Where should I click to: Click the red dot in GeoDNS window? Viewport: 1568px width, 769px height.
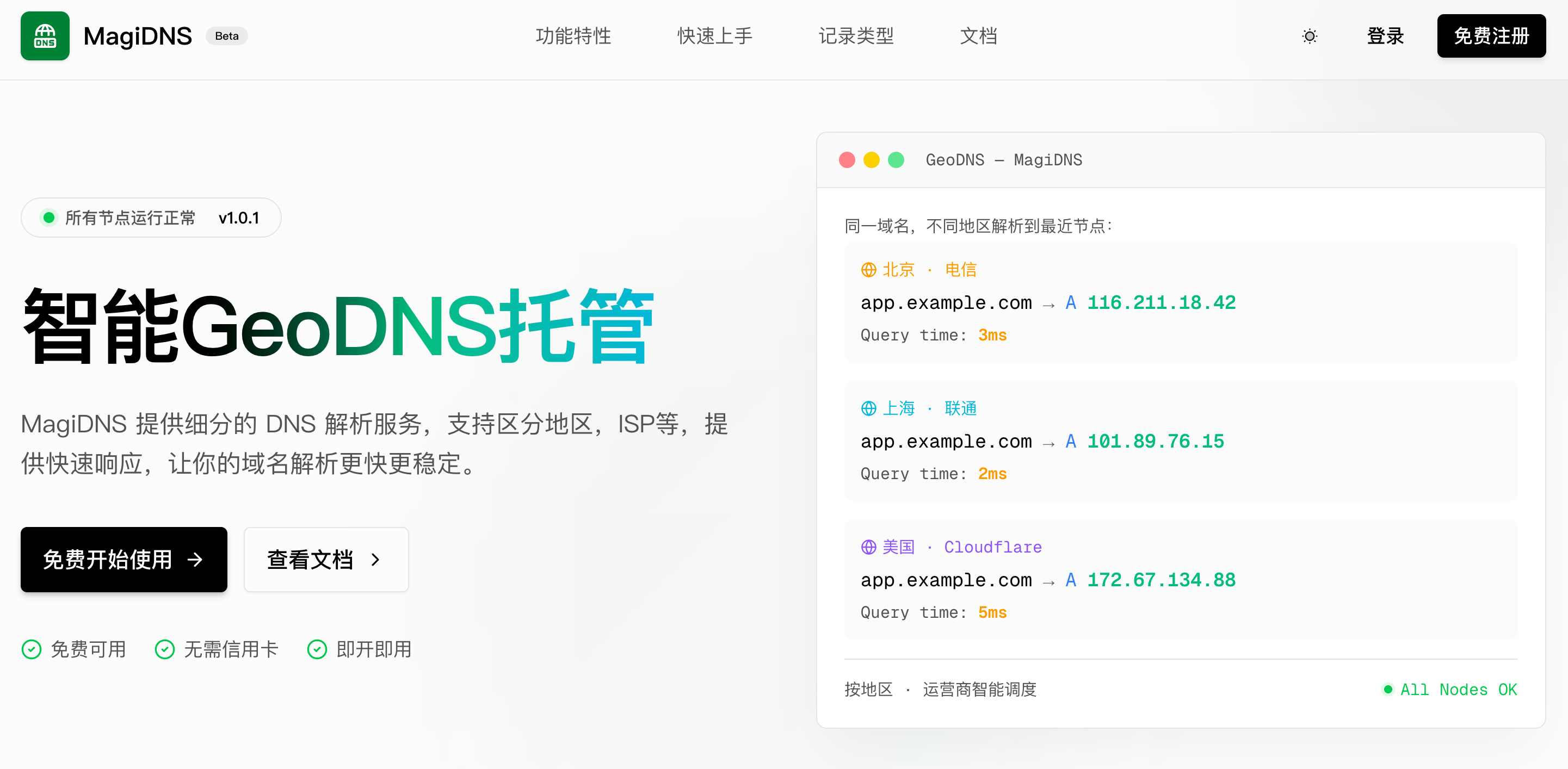847,160
